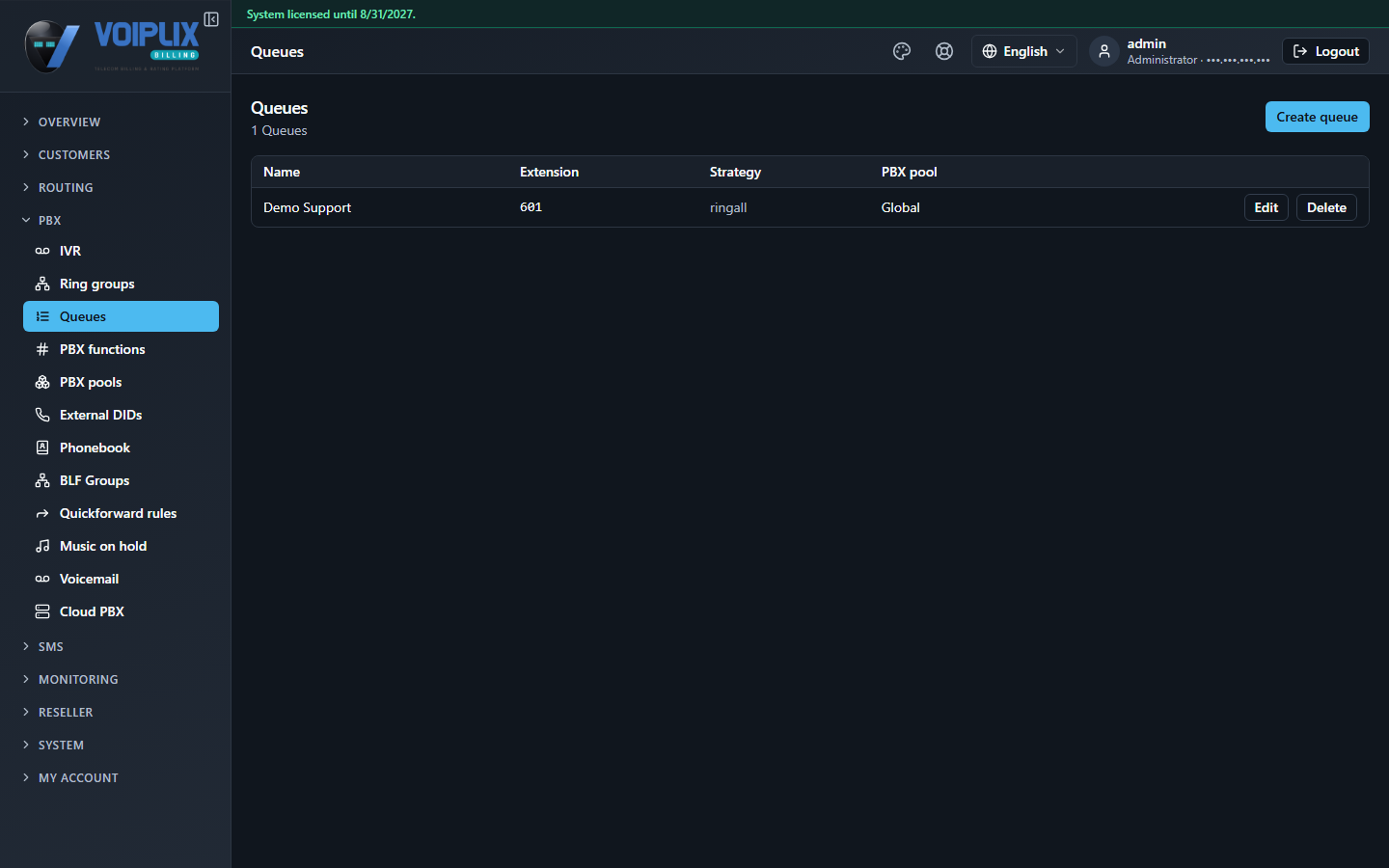Click the Music on hold note icon
Image resolution: width=1389 pixels, height=868 pixels.
pyautogui.click(x=42, y=546)
